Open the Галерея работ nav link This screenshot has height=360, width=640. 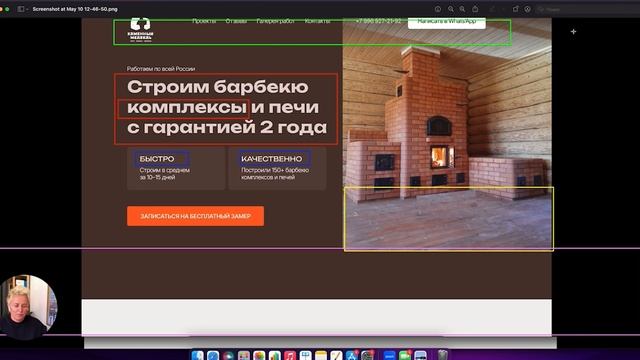[x=275, y=21]
